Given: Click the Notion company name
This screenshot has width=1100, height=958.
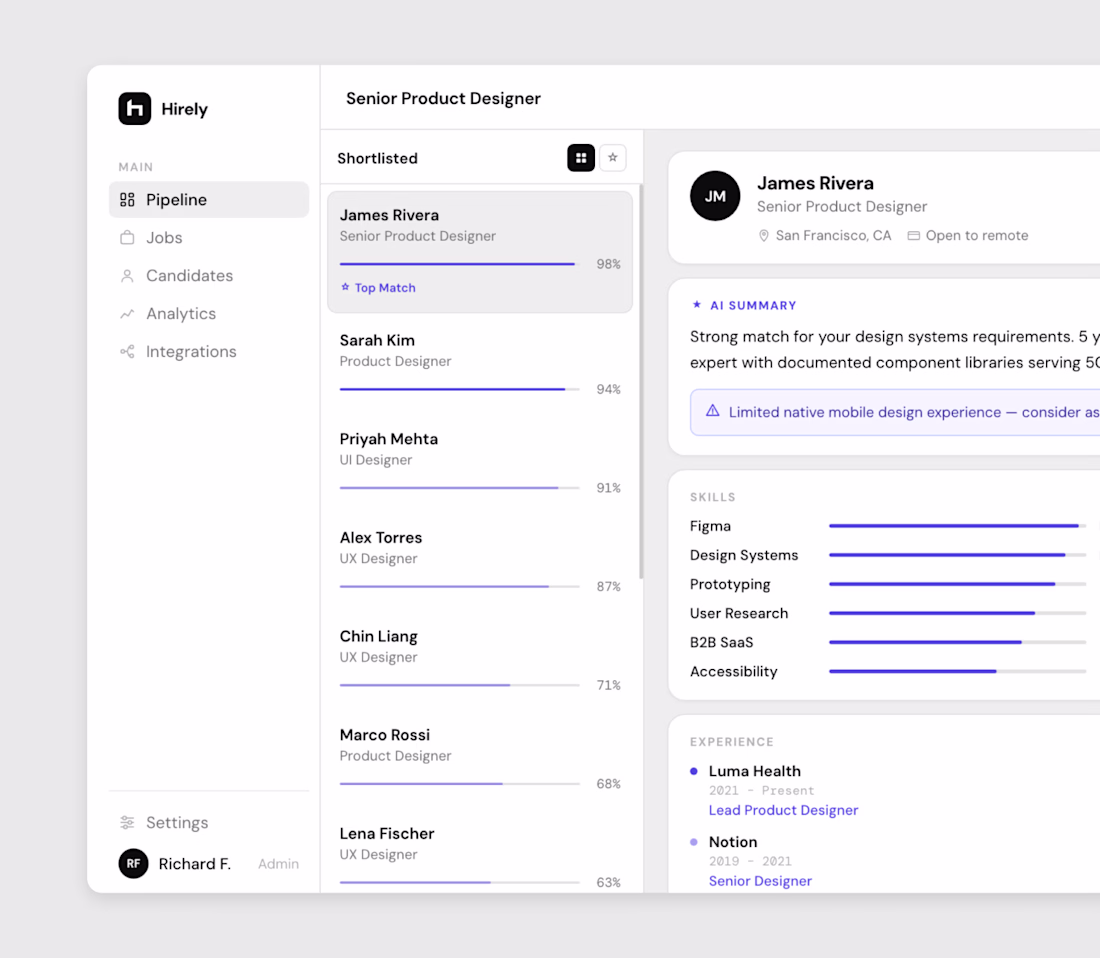Looking at the screenshot, I should (x=733, y=842).
